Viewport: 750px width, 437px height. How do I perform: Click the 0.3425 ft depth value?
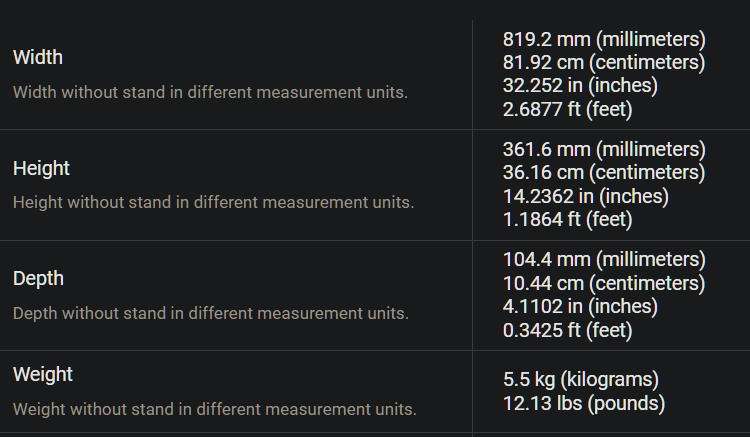point(567,330)
